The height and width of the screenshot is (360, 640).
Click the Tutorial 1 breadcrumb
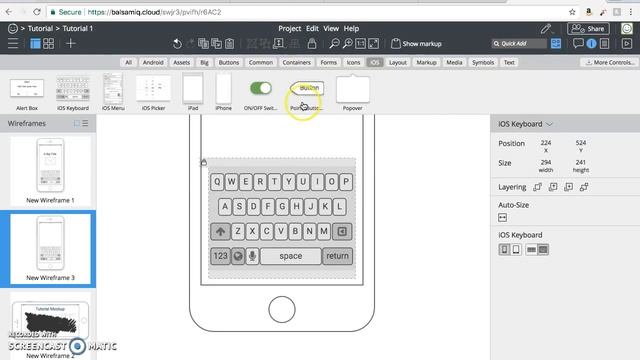point(78,29)
